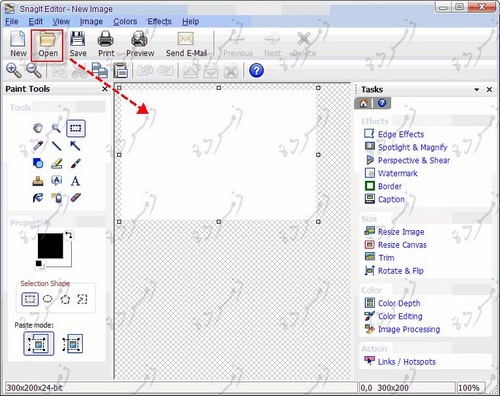Swap foreground and background colors arrow
This screenshot has width=500, height=396.
[69, 235]
